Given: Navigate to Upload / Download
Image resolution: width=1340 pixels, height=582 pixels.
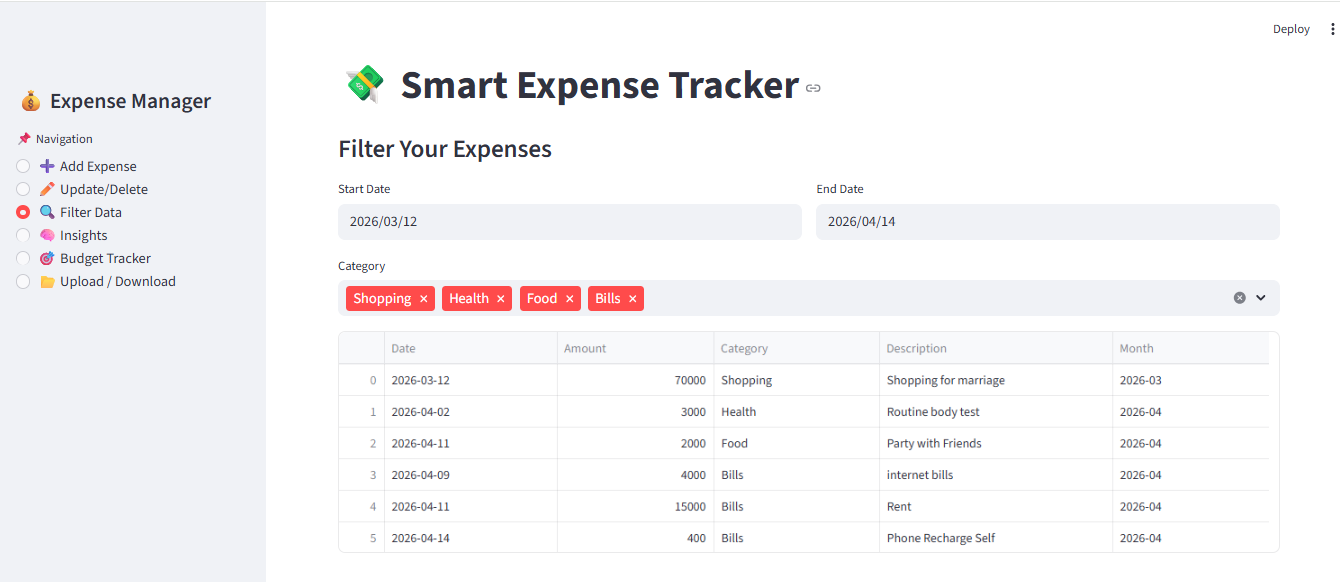Looking at the screenshot, I should coord(117,281).
